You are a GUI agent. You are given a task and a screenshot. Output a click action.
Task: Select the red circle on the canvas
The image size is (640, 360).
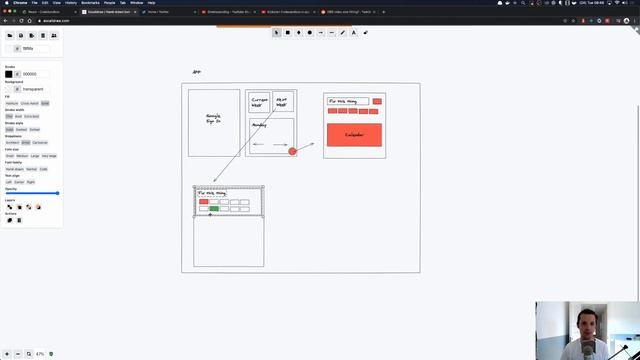coord(292,152)
